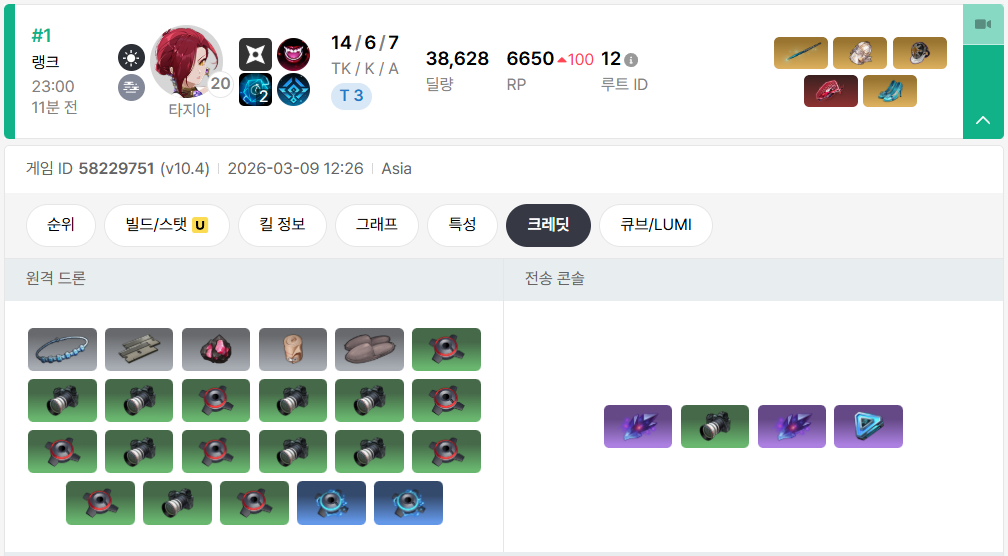Click the blue triangle item in 전송 콘솔
This screenshot has height=556, width=1008.
tap(868, 426)
